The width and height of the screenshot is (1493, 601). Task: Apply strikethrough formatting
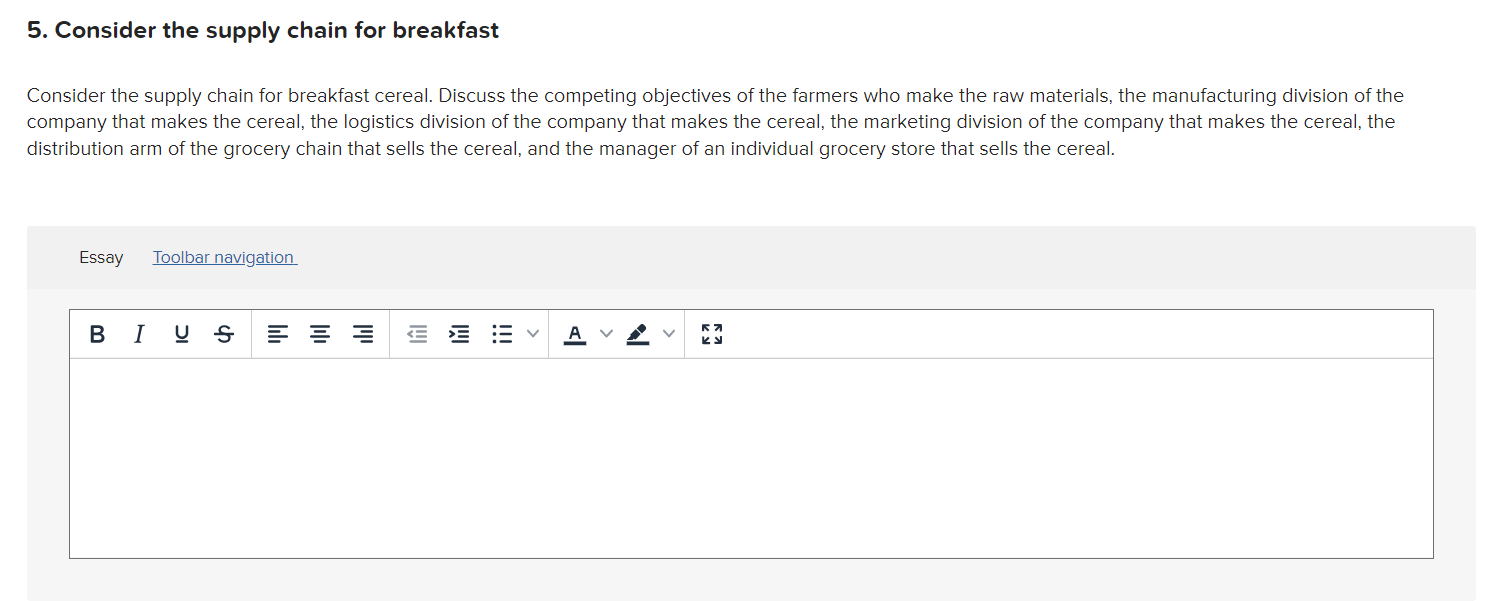(223, 334)
